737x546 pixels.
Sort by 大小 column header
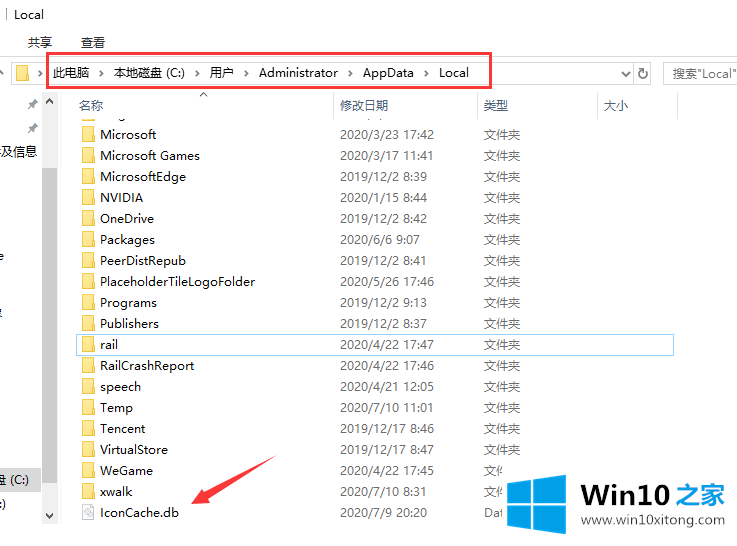(616, 106)
